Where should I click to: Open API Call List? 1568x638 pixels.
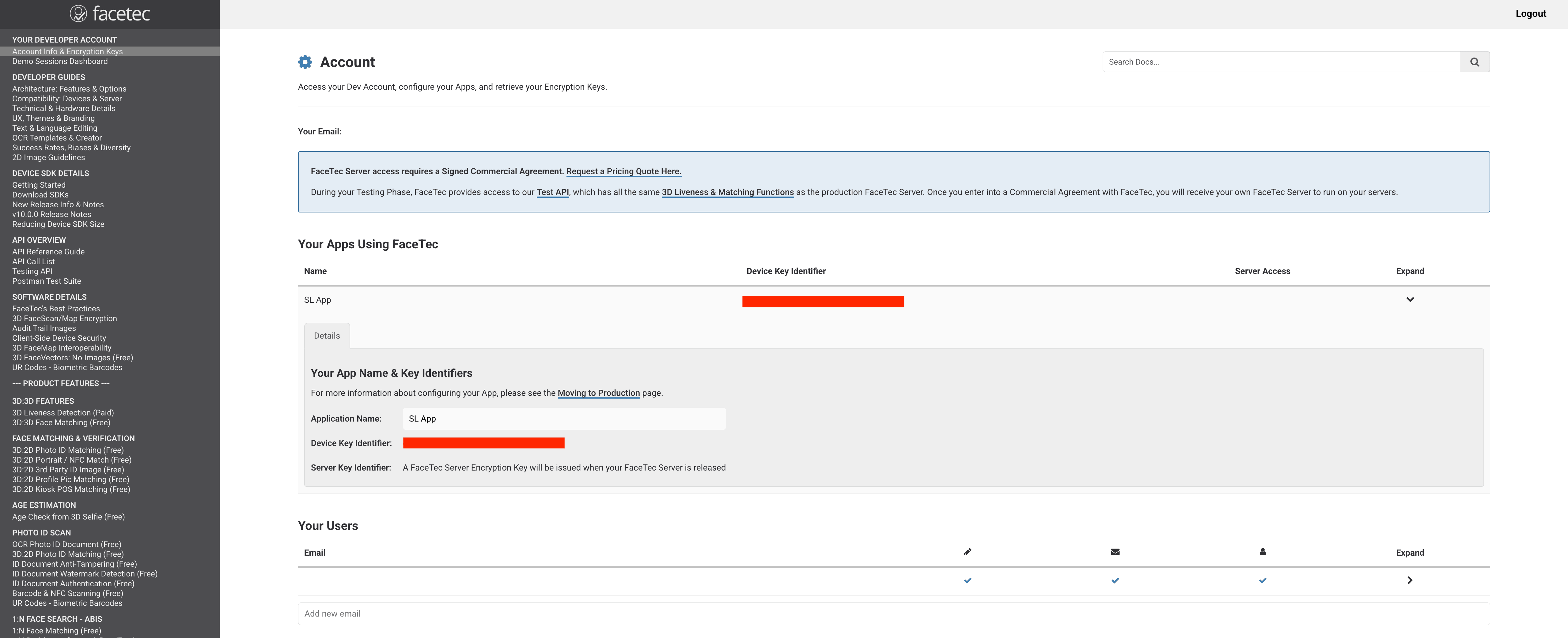[33, 261]
